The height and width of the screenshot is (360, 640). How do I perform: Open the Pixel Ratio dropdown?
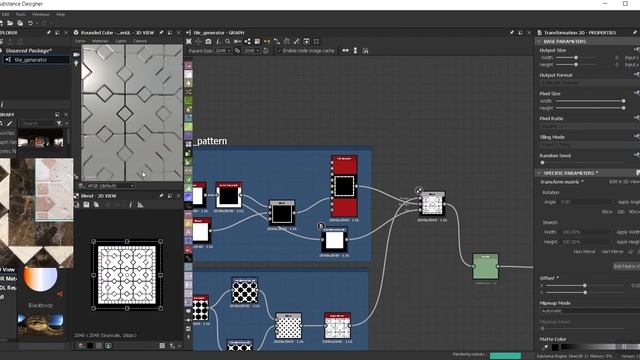point(590,126)
